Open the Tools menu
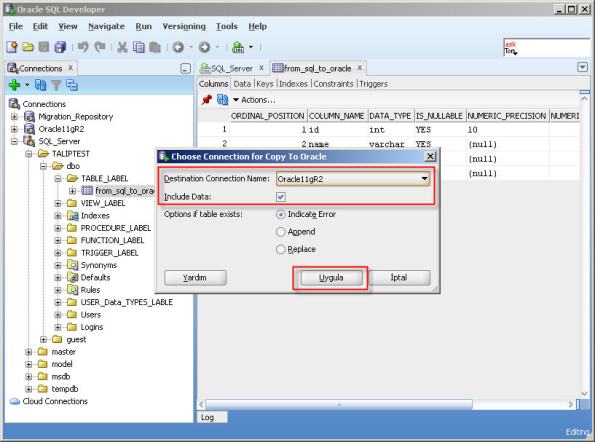 (x=227, y=26)
